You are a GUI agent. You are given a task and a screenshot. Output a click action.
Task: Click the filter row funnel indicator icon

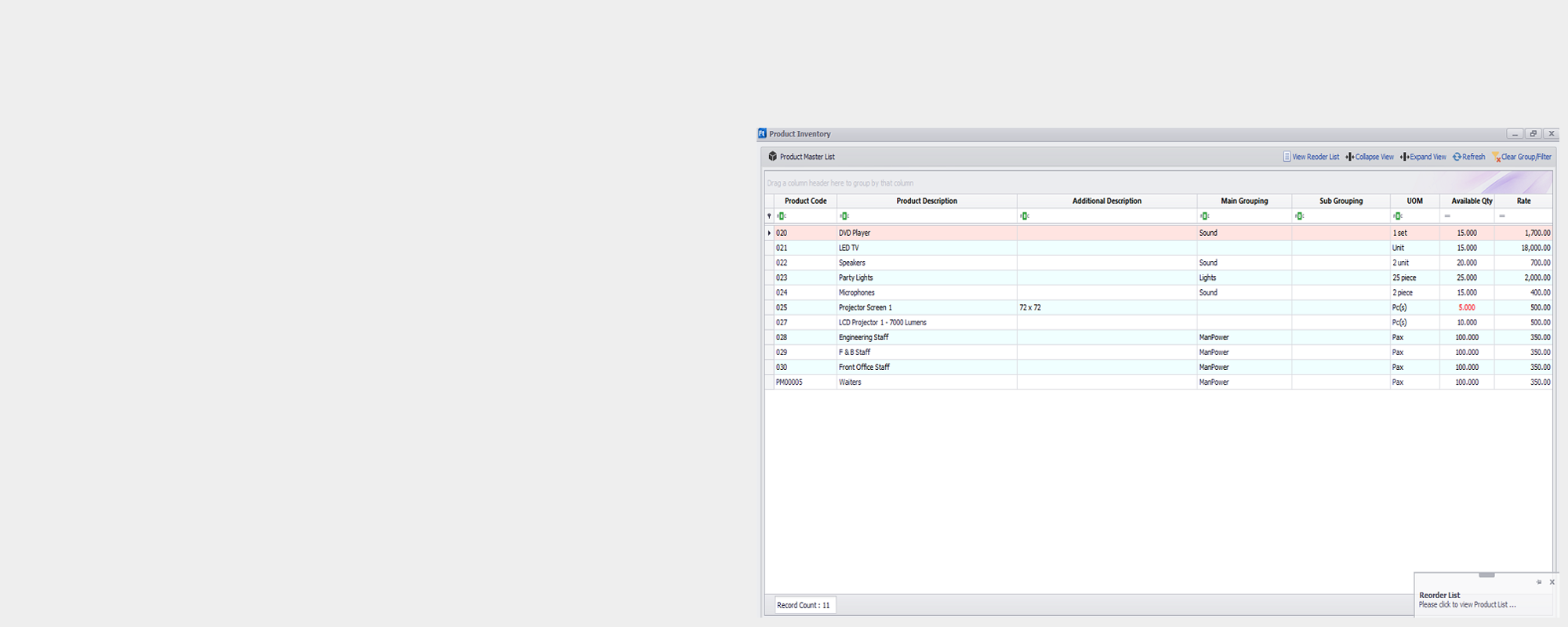tap(769, 216)
